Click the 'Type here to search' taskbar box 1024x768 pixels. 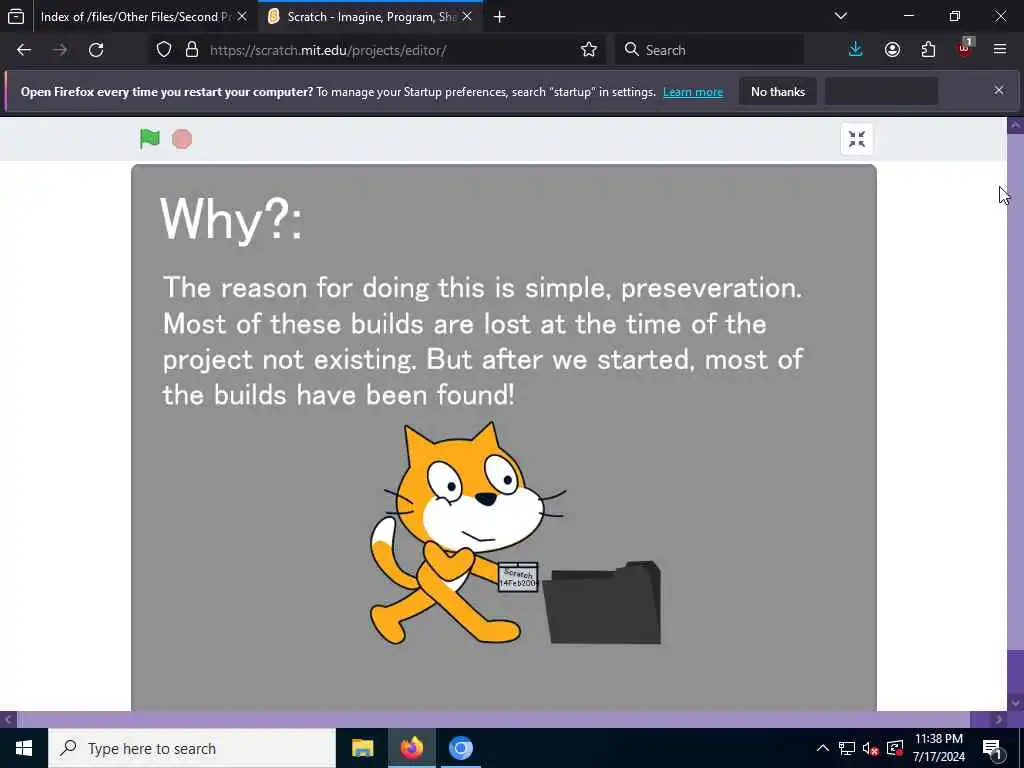point(192,748)
